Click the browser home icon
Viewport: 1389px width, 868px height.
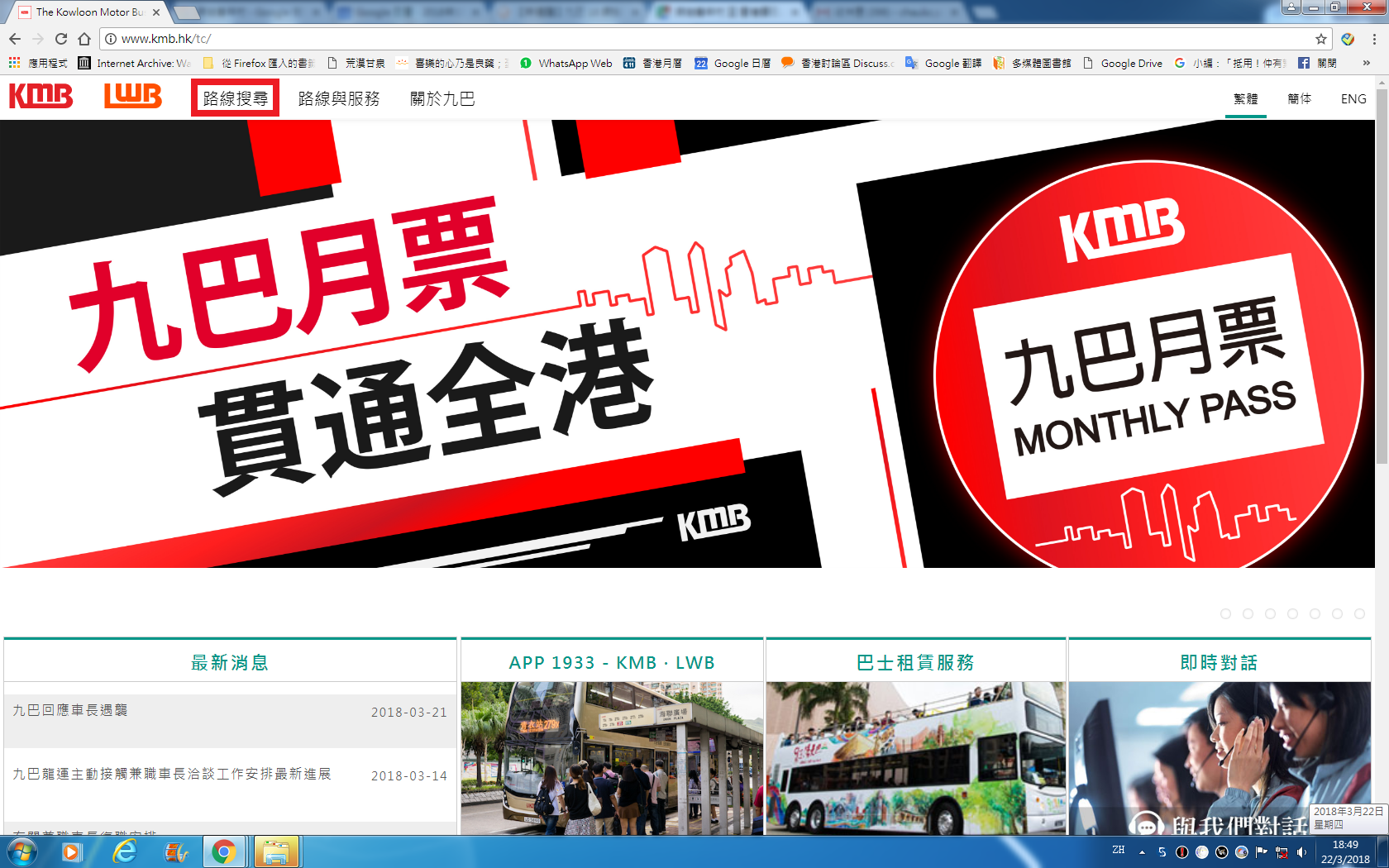(x=84, y=39)
